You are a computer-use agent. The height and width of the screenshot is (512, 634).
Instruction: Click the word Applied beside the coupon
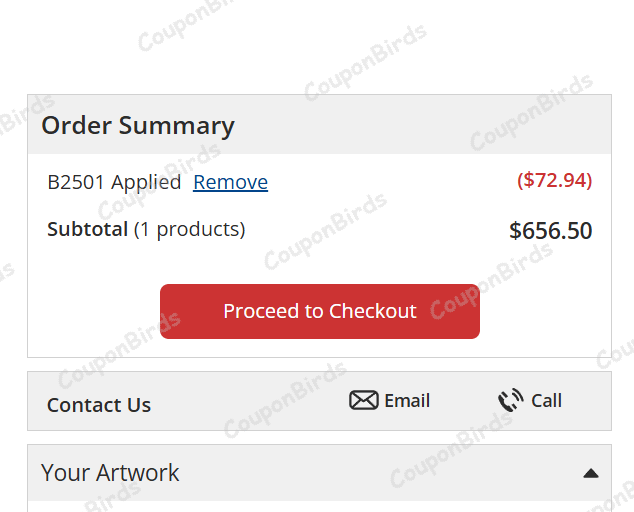coord(146,182)
